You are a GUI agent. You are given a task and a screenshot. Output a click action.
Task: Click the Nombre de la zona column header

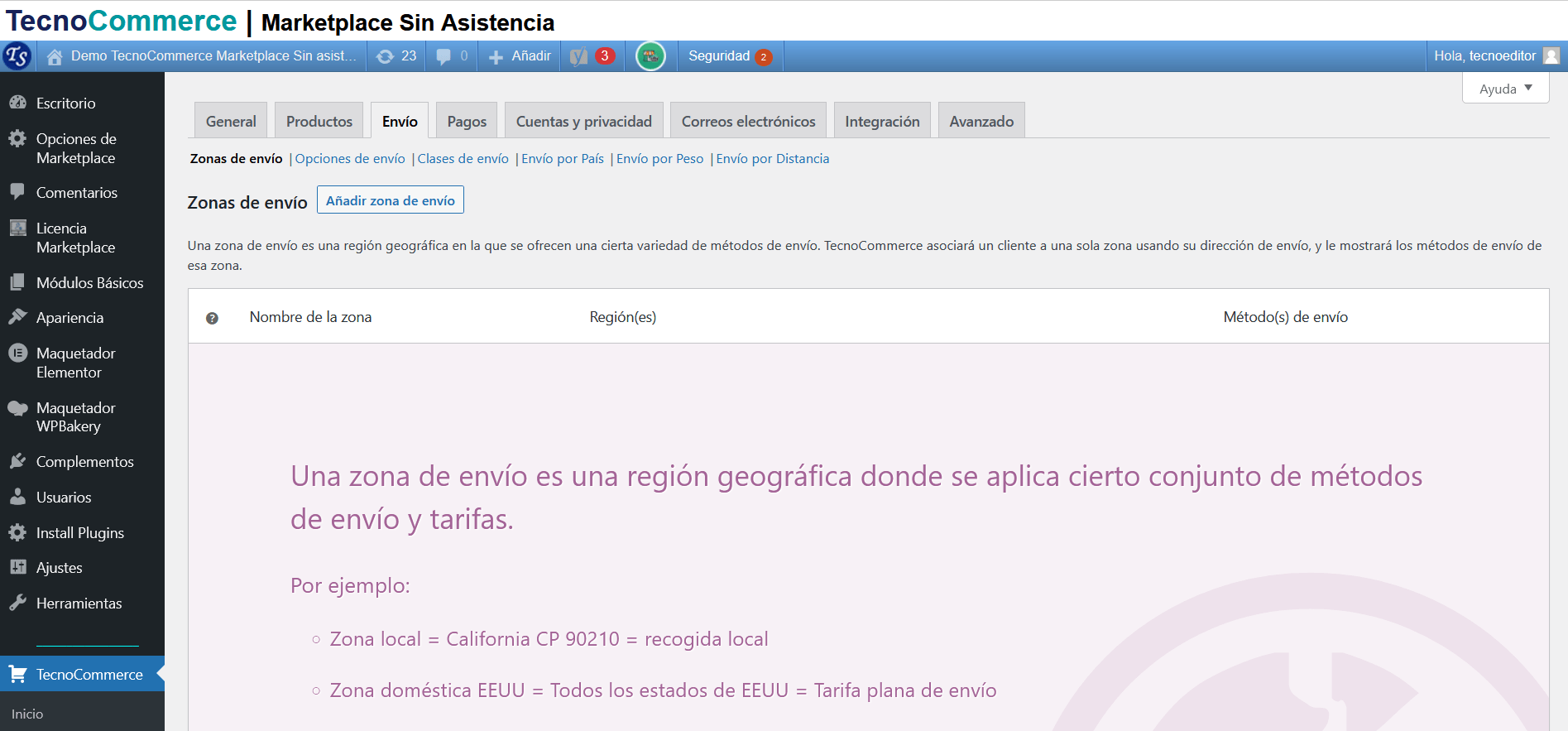[310, 317]
